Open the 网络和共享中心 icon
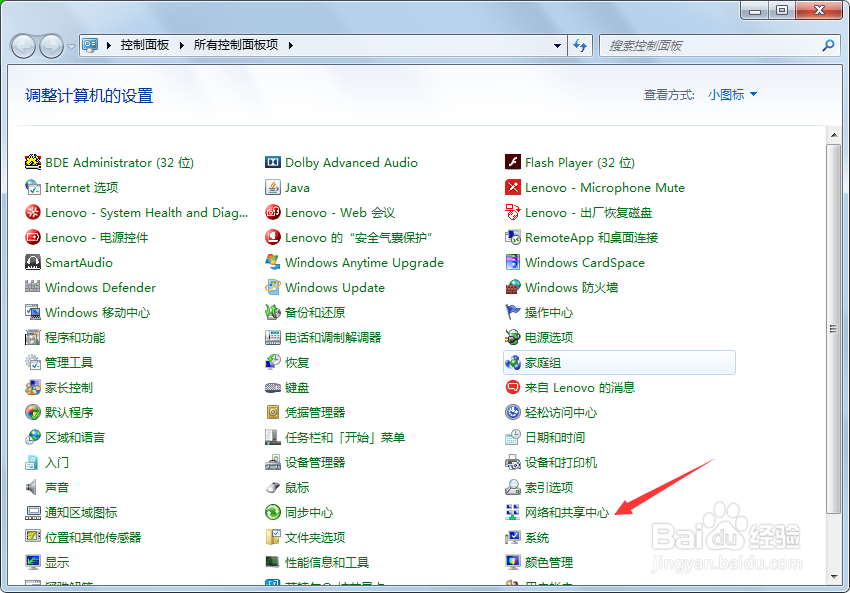 pos(513,512)
